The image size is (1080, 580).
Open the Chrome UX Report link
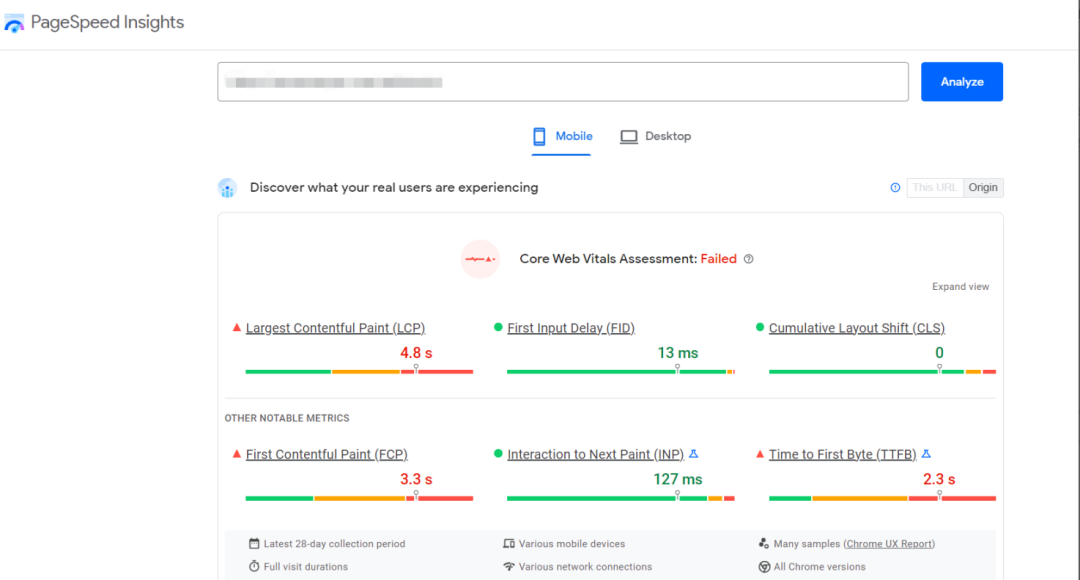pyautogui.click(x=889, y=544)
